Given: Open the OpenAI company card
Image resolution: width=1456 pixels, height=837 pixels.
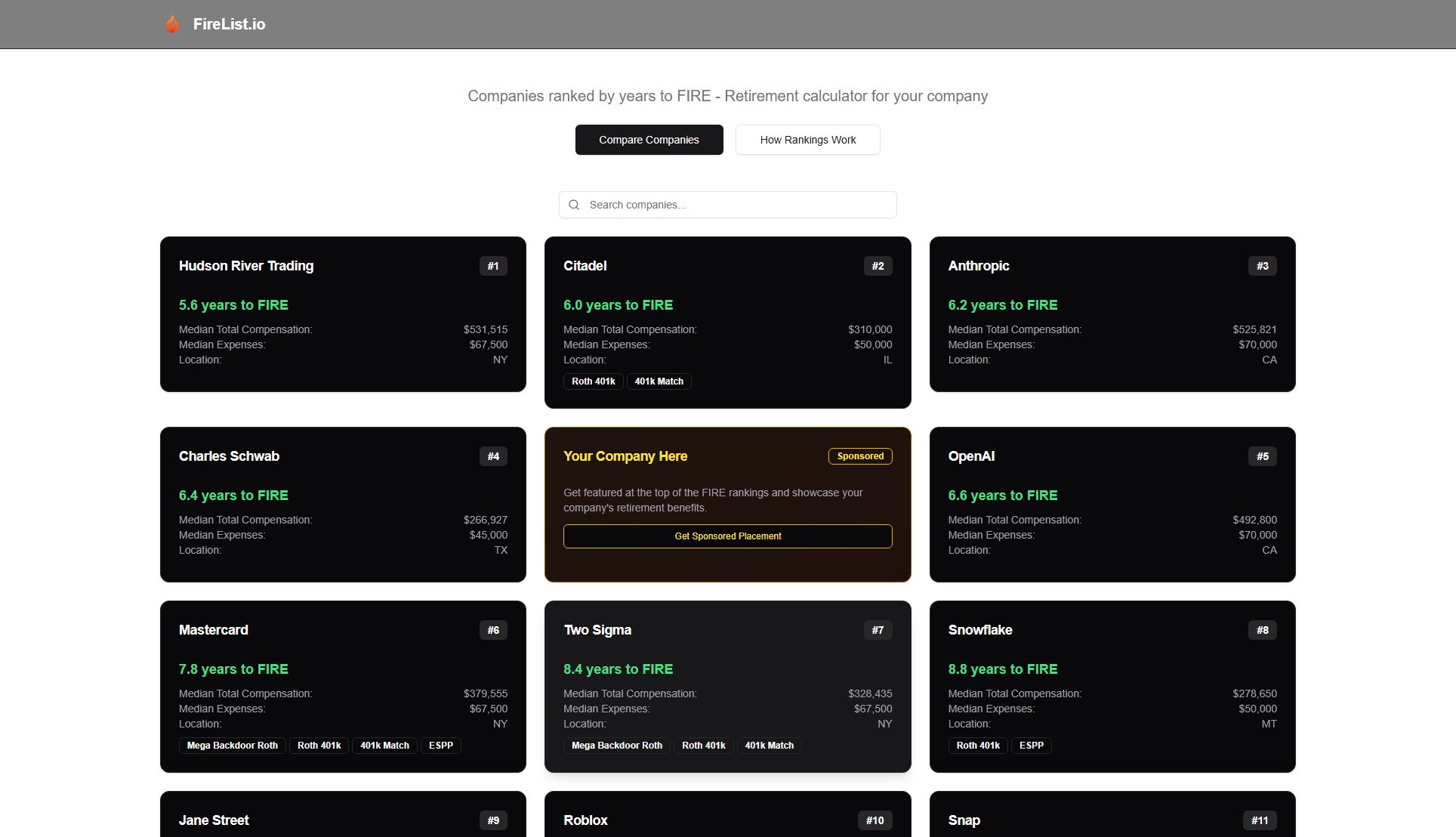Looking at the screenshot, I should pos(1112,505).
